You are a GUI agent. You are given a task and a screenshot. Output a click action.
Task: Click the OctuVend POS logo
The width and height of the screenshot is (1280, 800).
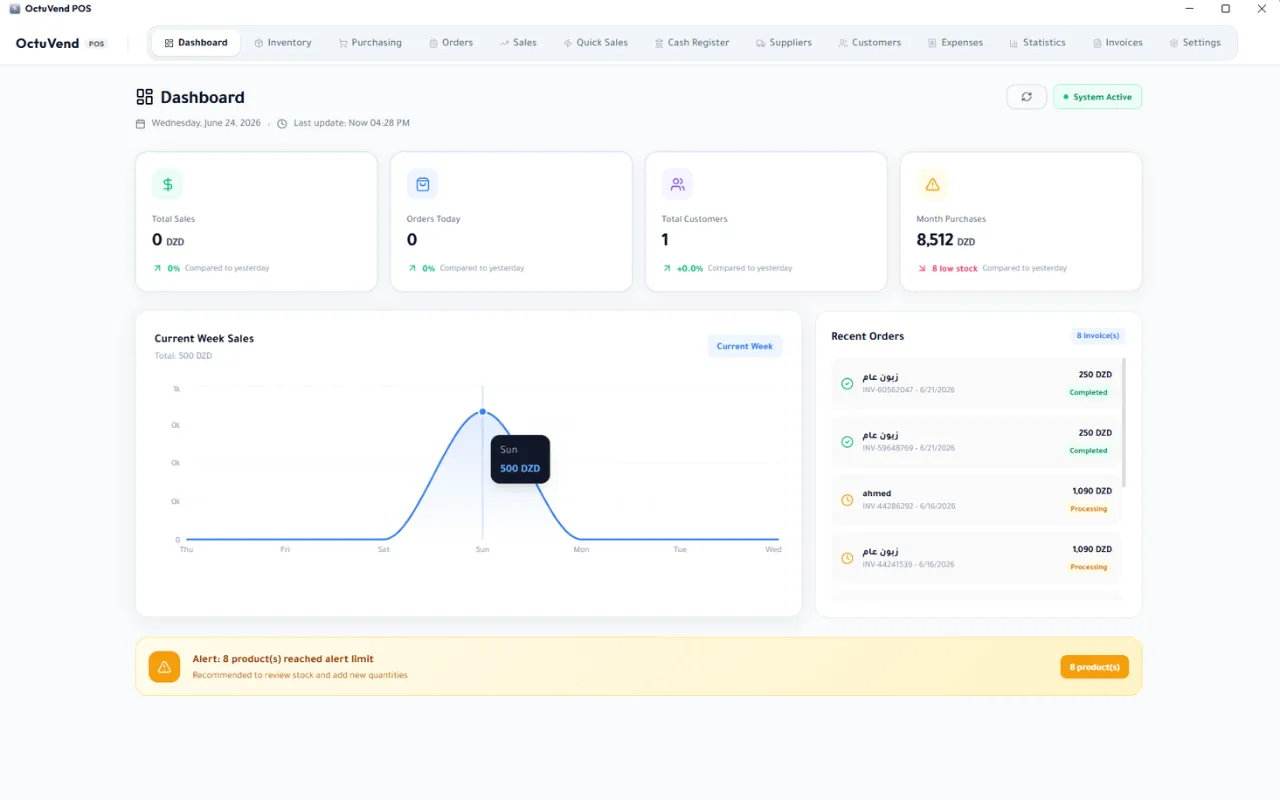tap(61, 43)
